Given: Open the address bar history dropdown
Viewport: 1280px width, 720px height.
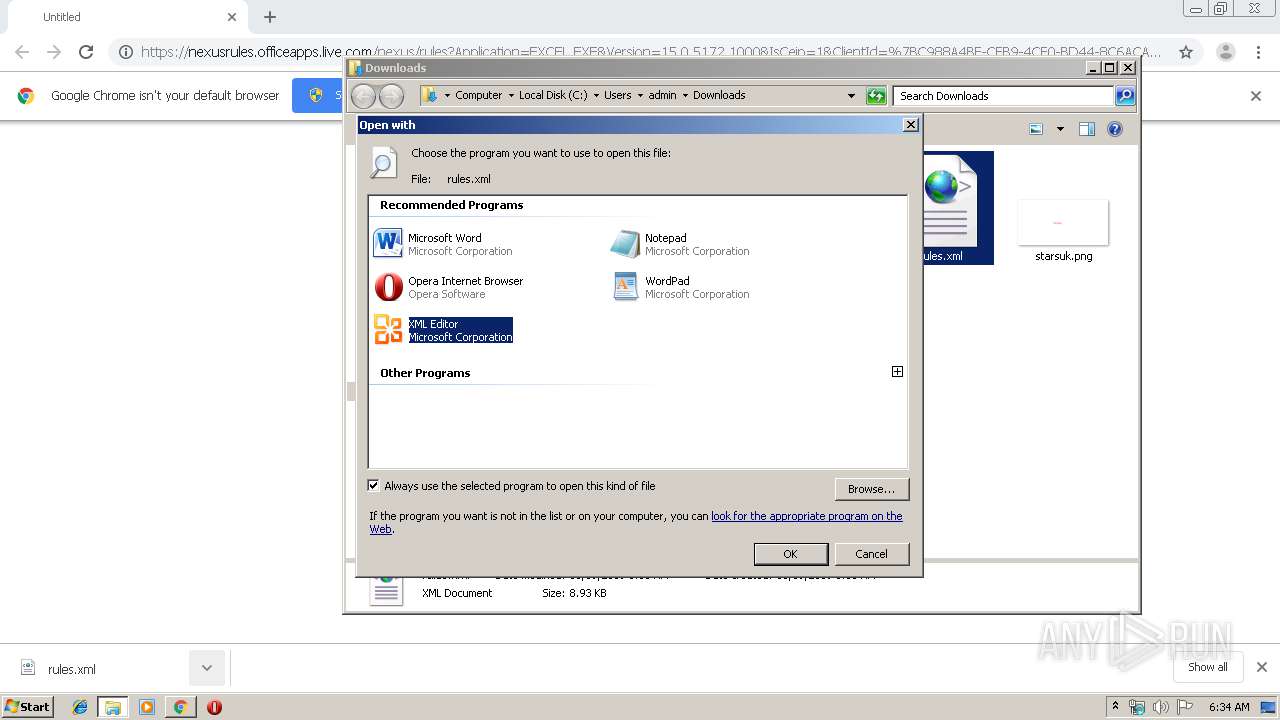Looking at the screenshot, I should [x=851, y=96].
